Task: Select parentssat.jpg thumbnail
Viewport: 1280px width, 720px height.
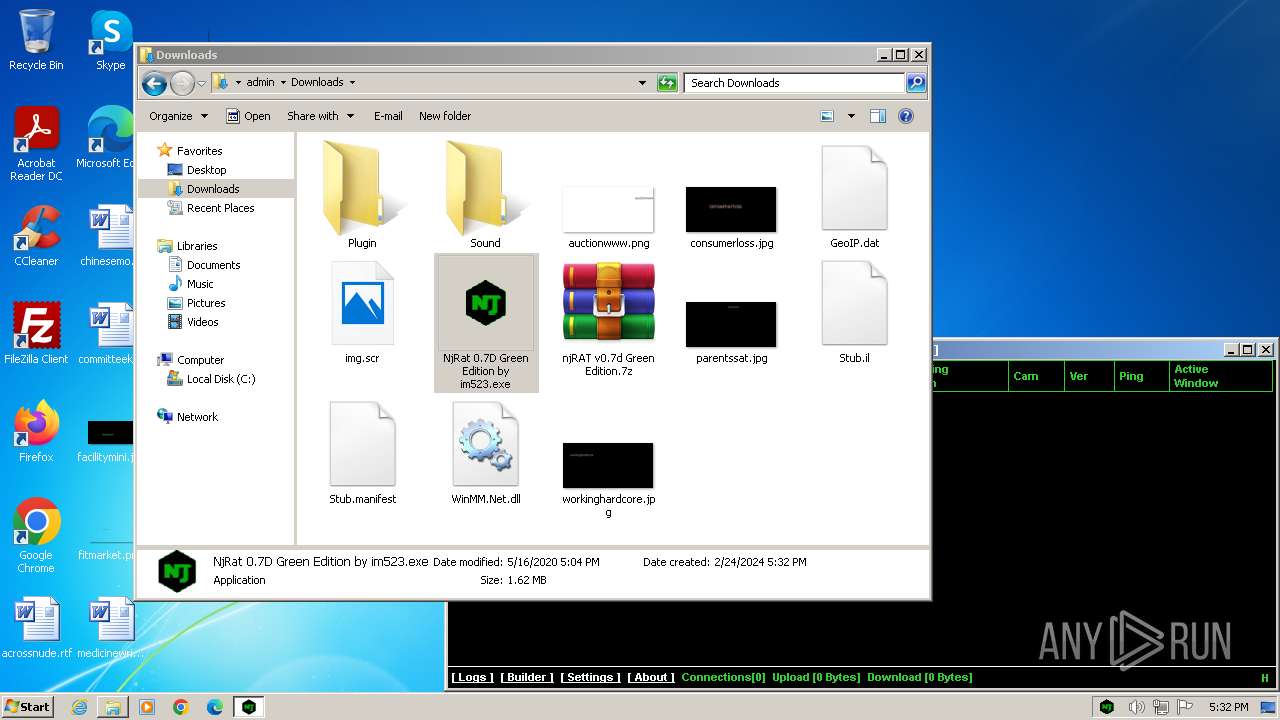Action: (x=731, y=324)
